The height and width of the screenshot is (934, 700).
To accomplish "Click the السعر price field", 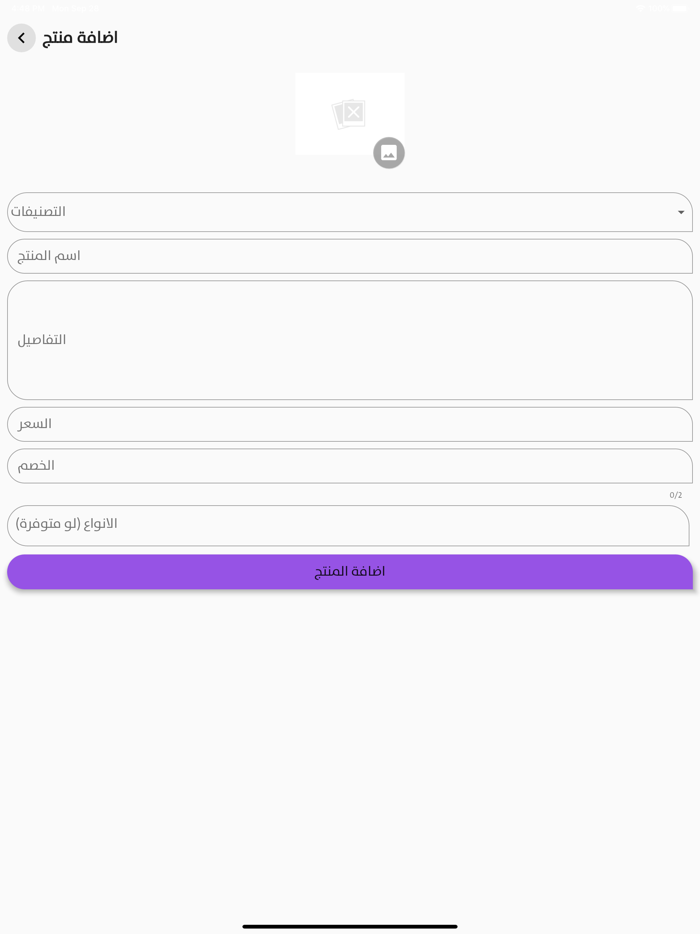I will [x=350, y=424].
